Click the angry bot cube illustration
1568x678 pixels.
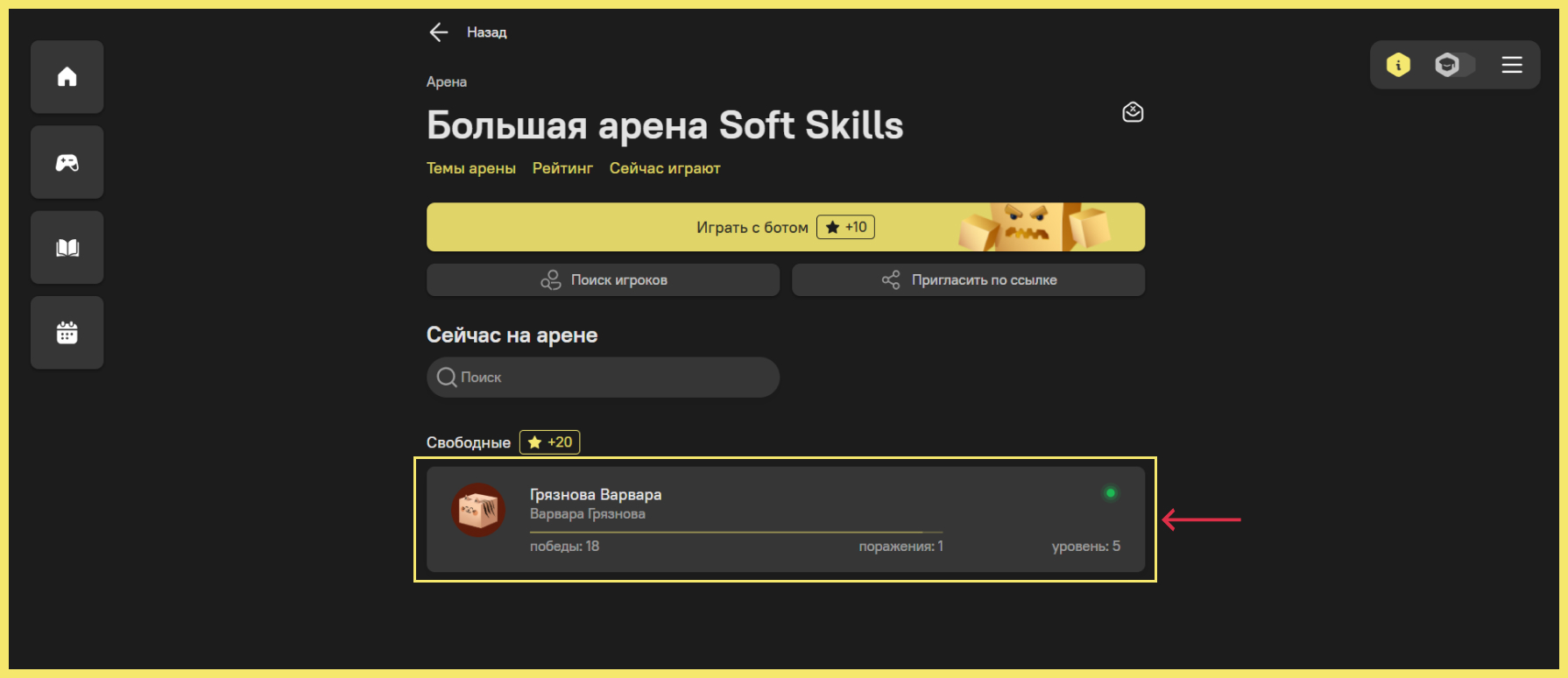[1033, 227]
